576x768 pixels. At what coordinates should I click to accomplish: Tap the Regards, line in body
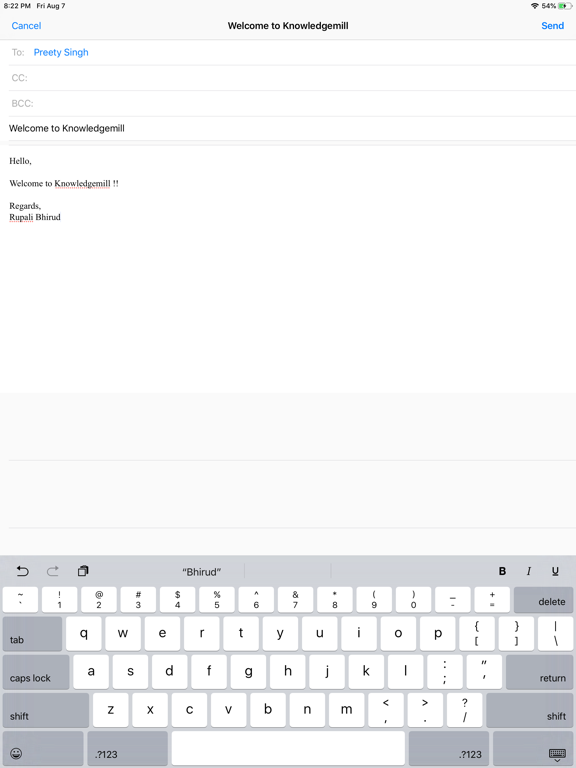[25, 206]
